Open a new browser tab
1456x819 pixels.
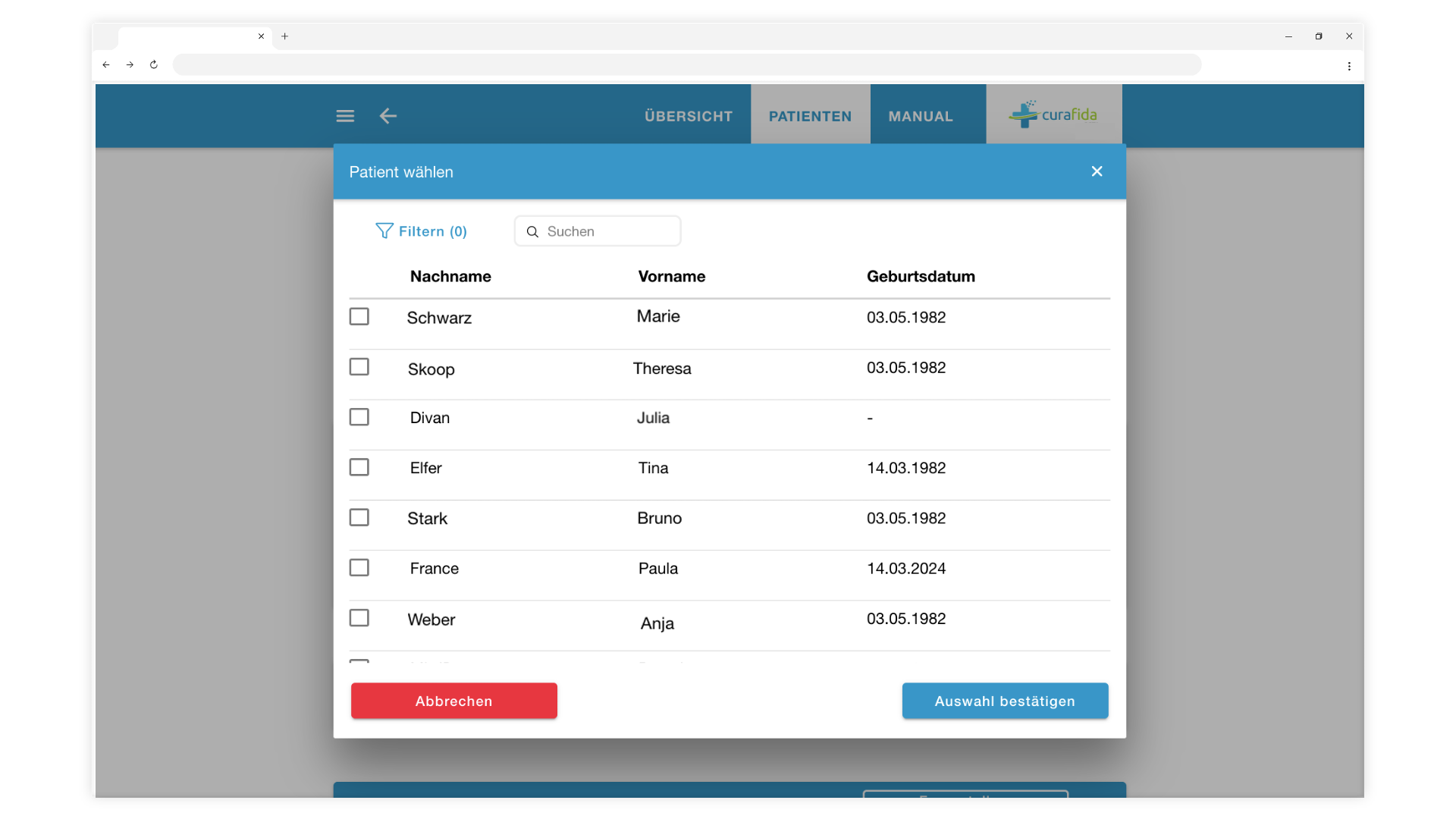[x=285, y=36]
